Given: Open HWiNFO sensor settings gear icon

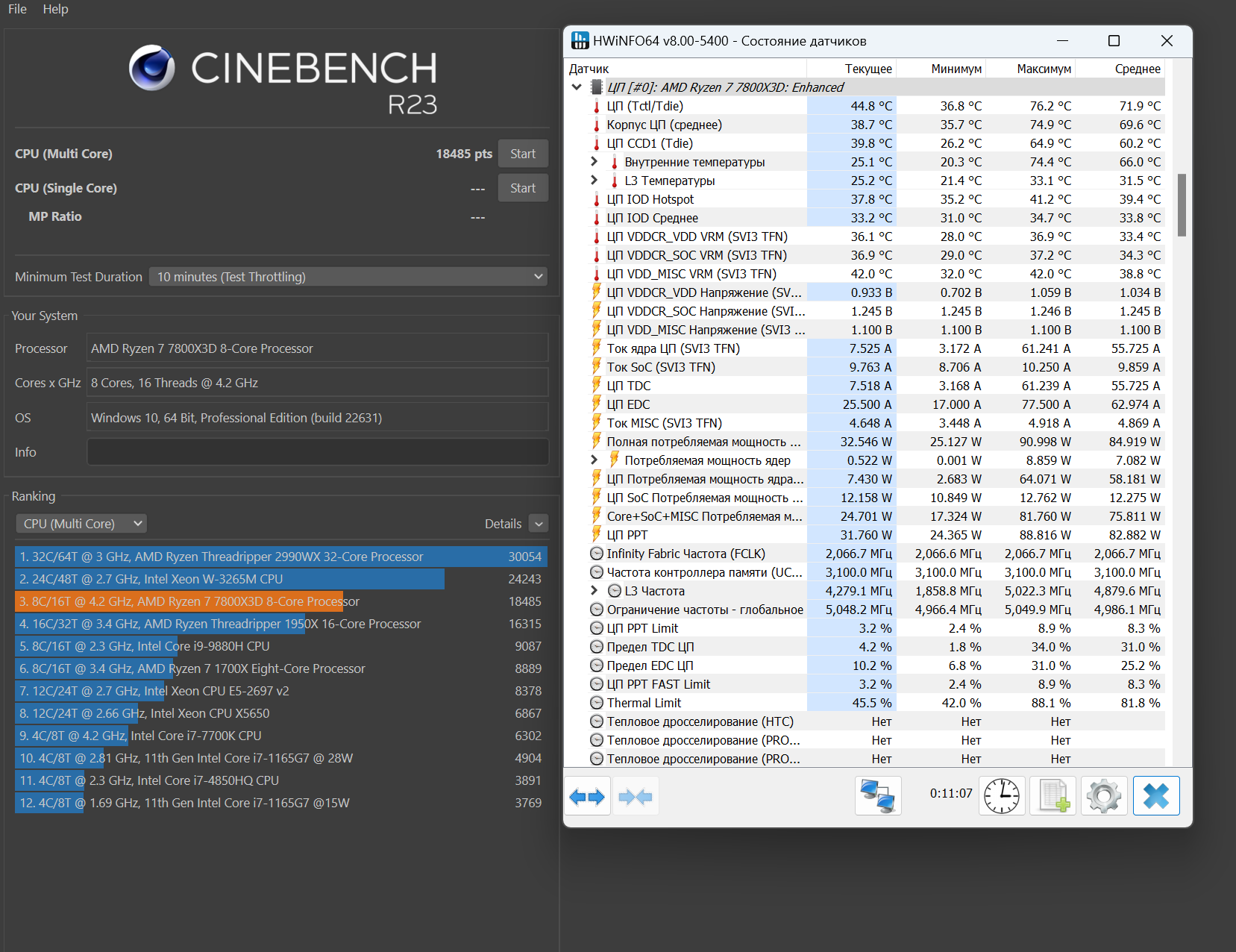Looking at the screenshot, I should point(1104,796).
